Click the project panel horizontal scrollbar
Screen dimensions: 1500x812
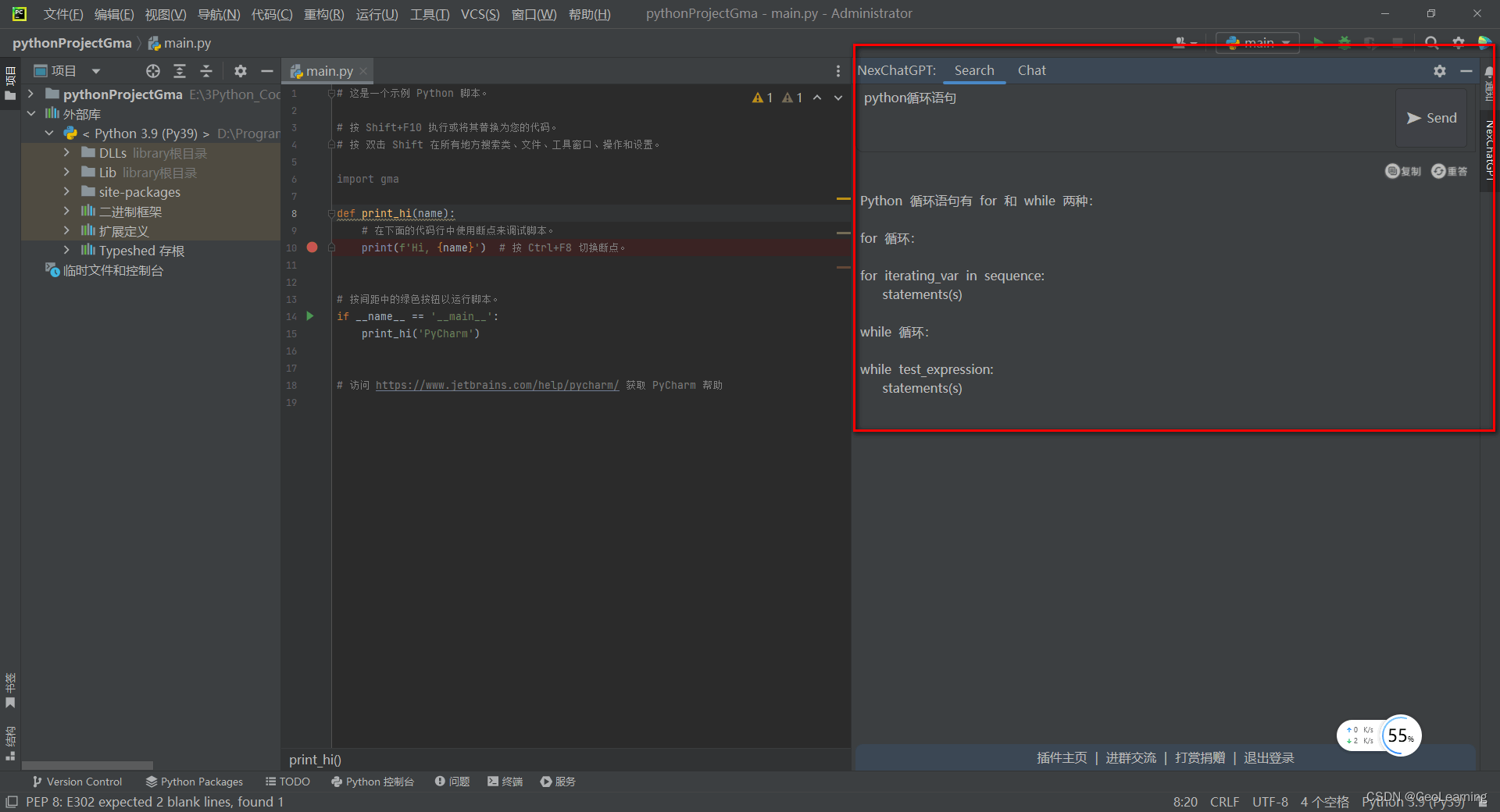tap(87, 765)
